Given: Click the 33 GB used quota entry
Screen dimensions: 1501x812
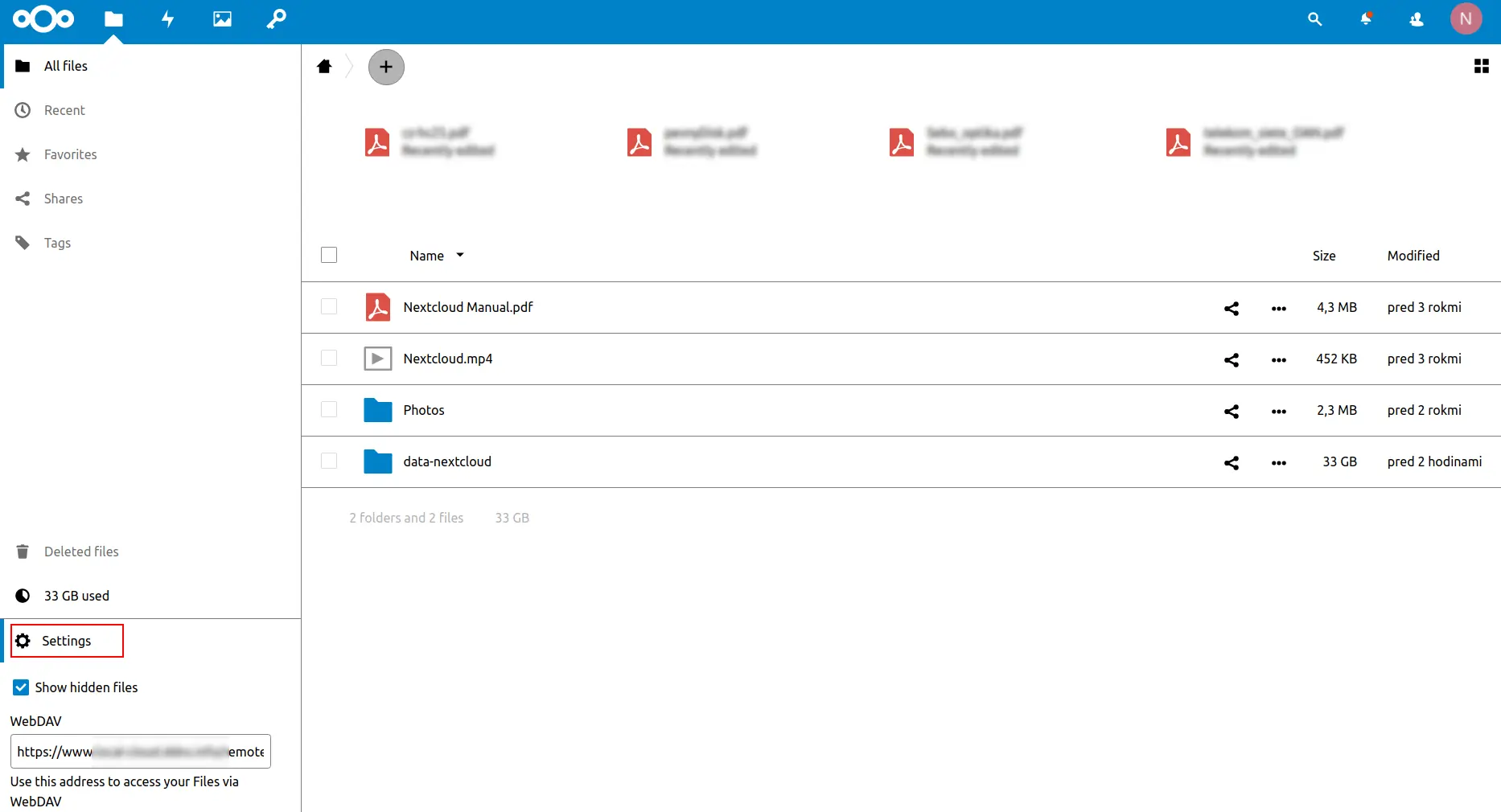Looking at the screenshot, I should click(x=152, y=596).
